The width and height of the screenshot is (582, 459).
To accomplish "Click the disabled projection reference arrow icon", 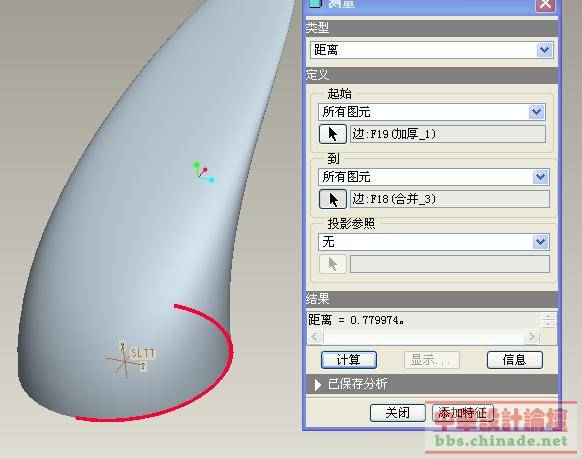I will 333,264.
